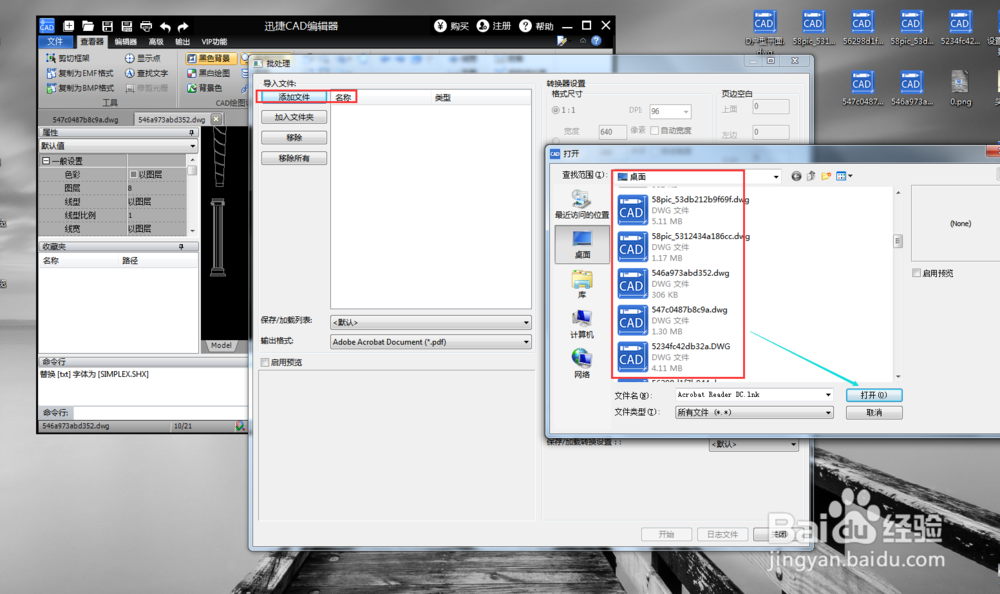Open the 保存/加载列表 default dropdown
The width and height of the screenshot is (1000, 594).
pyautogui.click(x=430, y=322)
